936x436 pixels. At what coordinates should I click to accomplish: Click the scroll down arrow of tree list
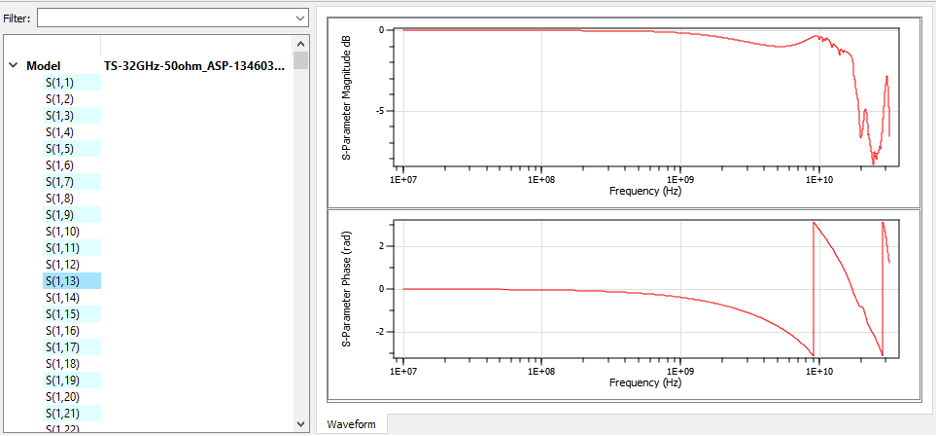point(301,422)
